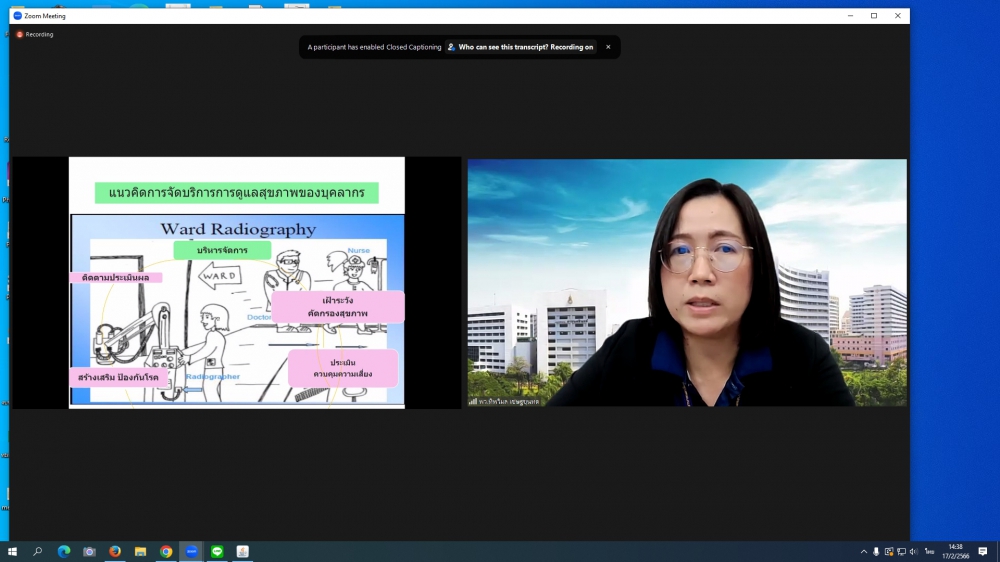Image resolution: width=1000 pixels, height=562 pixels.
Task: Click the Zoom logo in title bar
Action: 17,16
